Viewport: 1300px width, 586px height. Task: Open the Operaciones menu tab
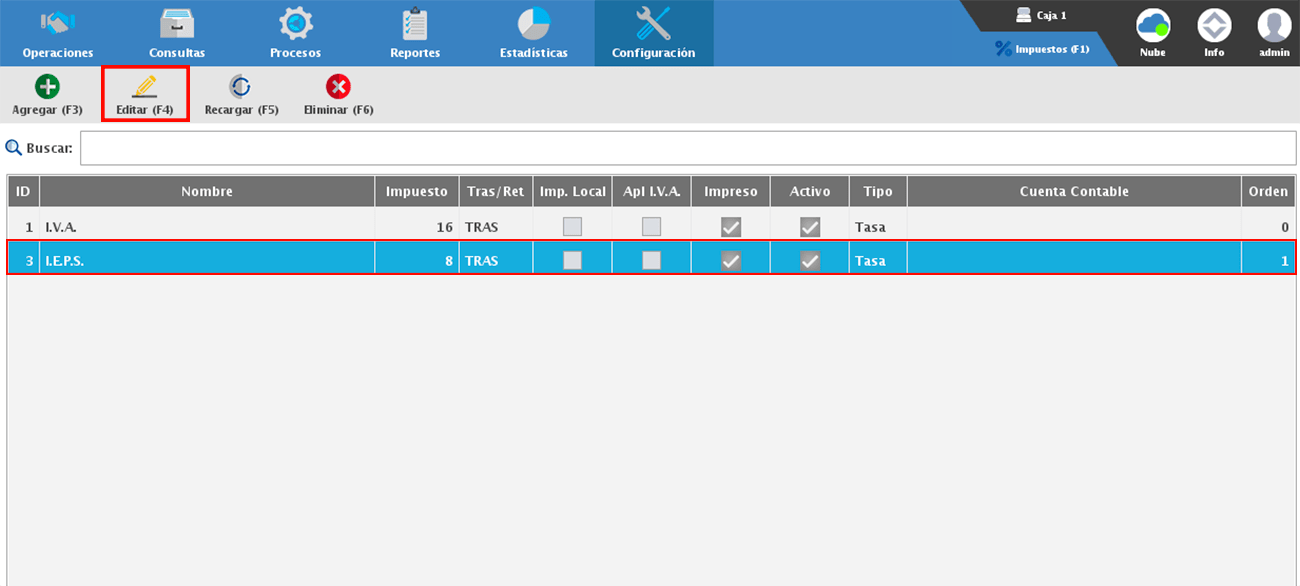point(58,33)
